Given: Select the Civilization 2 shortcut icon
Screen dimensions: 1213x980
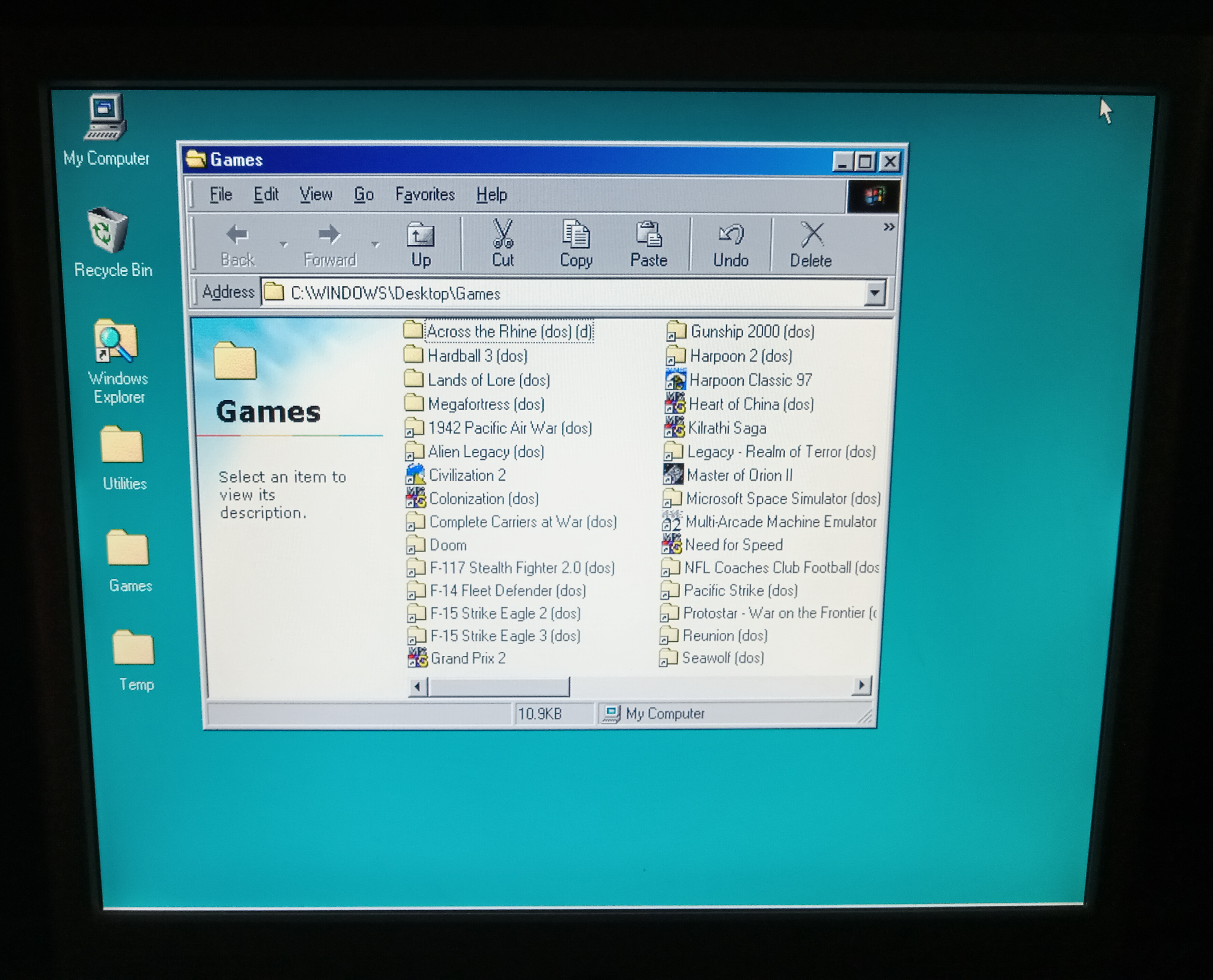Looking at the screenshot, I should [416, 475].
